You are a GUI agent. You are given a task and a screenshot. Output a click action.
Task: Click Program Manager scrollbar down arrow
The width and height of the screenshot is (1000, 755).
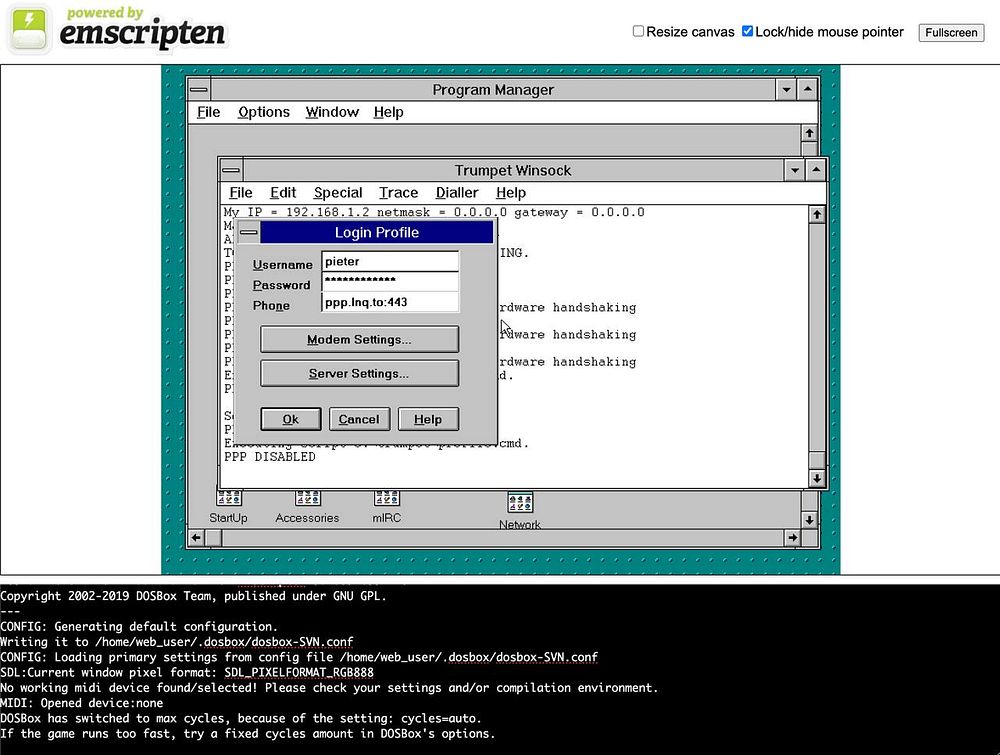809,520
